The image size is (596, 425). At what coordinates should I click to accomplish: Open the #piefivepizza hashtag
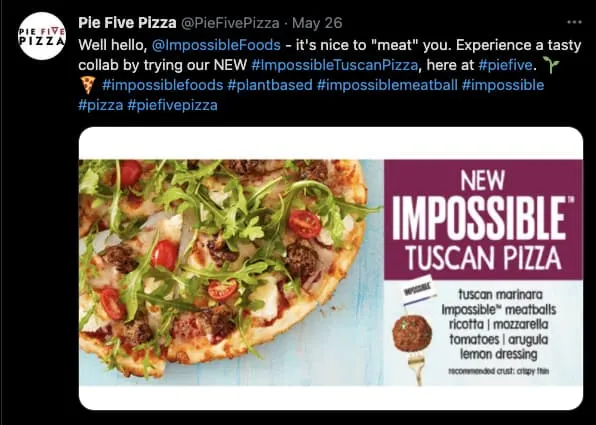tap(173, 105)
